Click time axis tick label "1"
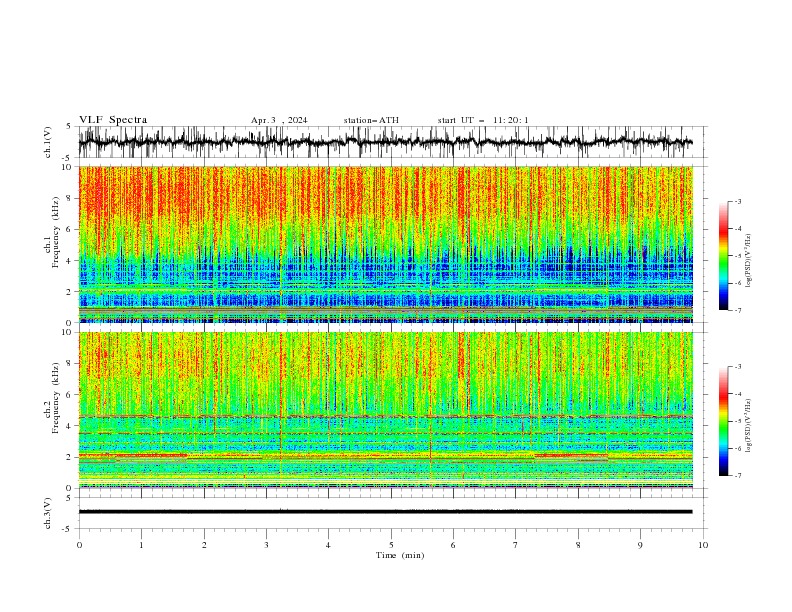 [x=141, y=545]
